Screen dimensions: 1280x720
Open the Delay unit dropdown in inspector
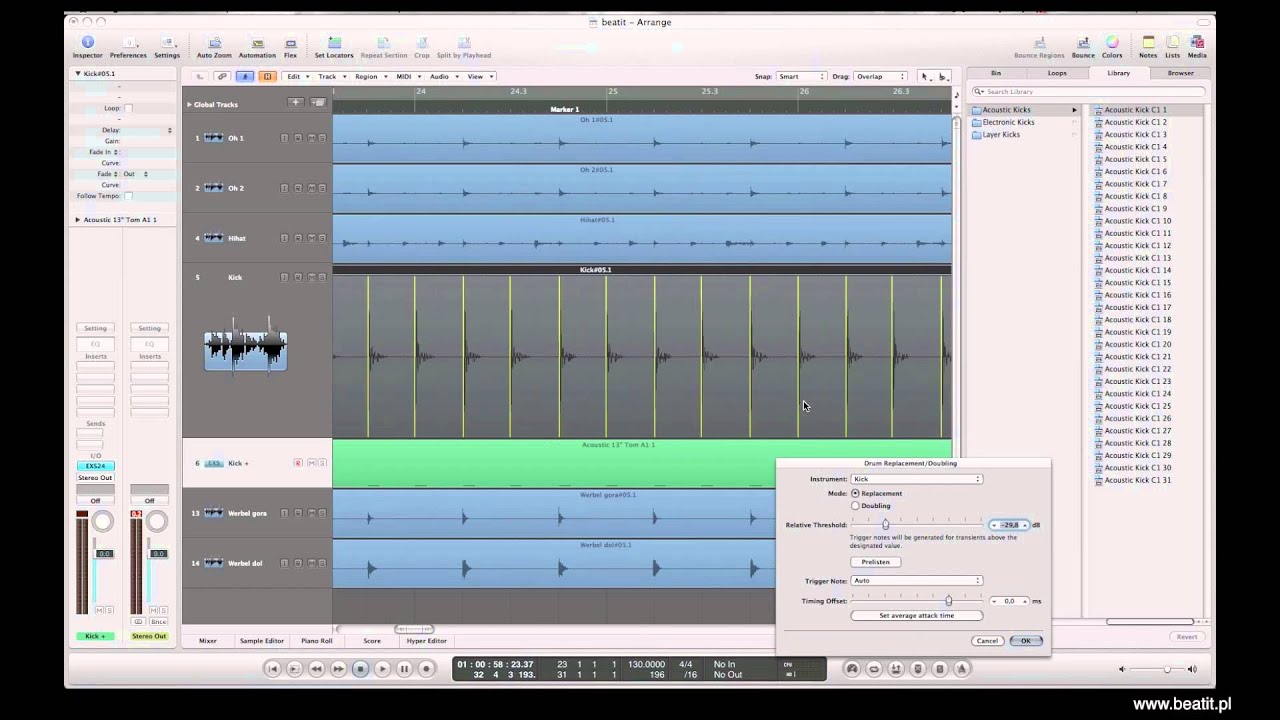pos(169,130)
